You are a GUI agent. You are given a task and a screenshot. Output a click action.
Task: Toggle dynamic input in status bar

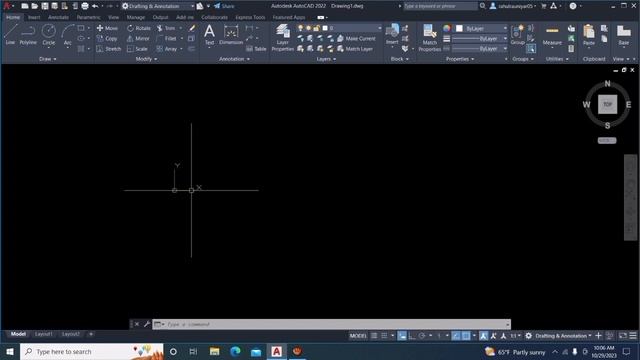point(402,336)
